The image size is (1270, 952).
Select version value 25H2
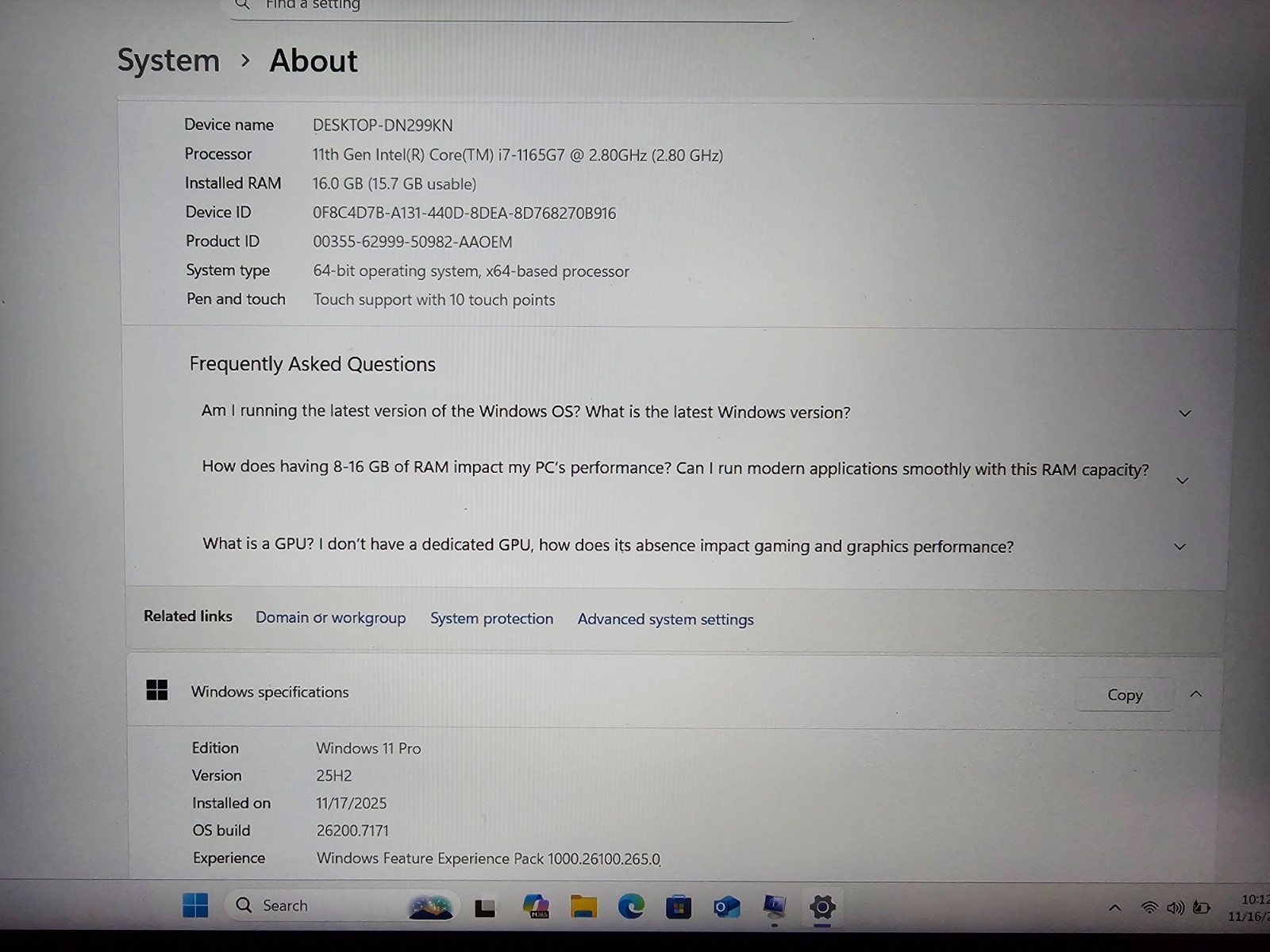pos(334,776)
